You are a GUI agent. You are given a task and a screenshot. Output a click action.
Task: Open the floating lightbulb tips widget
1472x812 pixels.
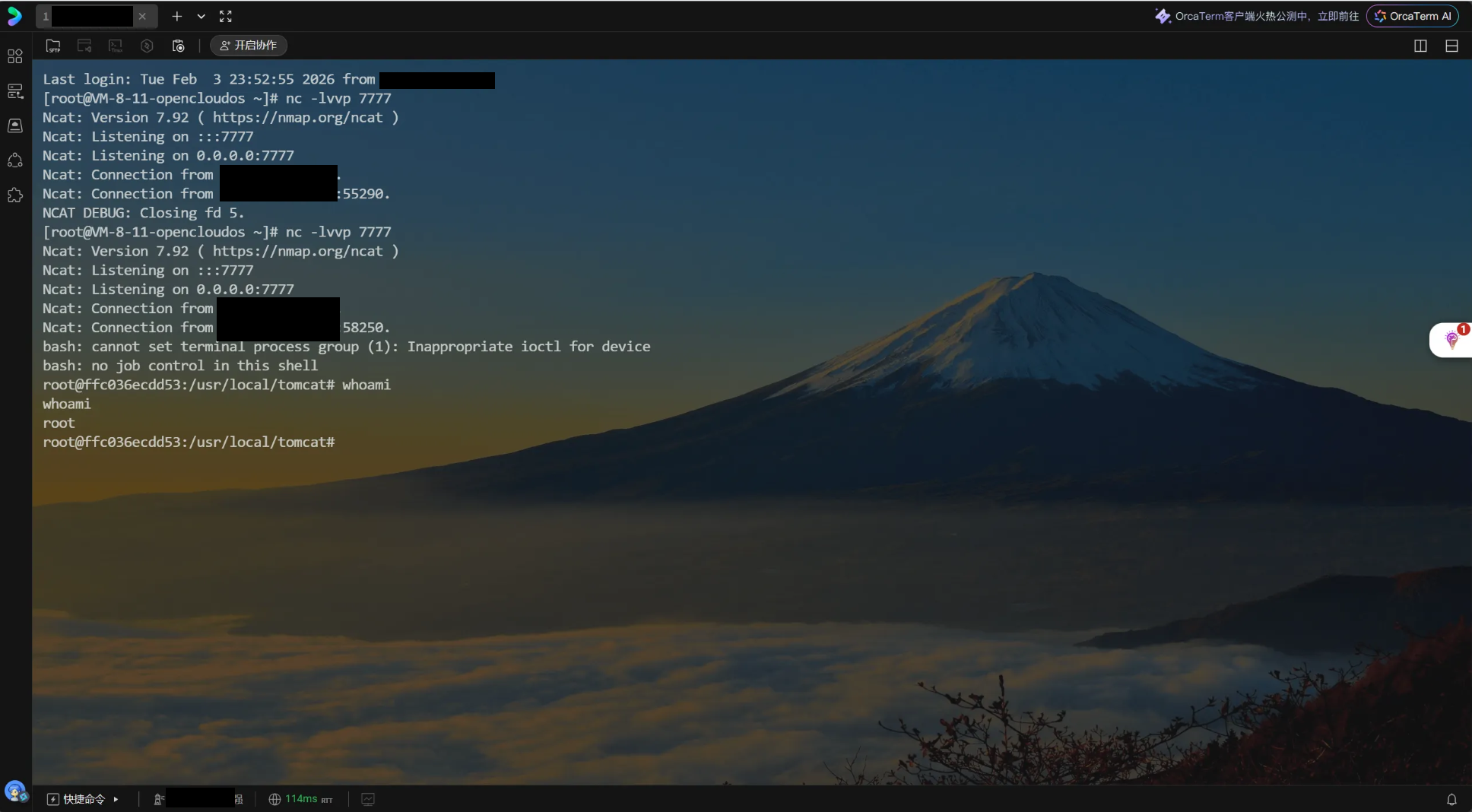1451,340
